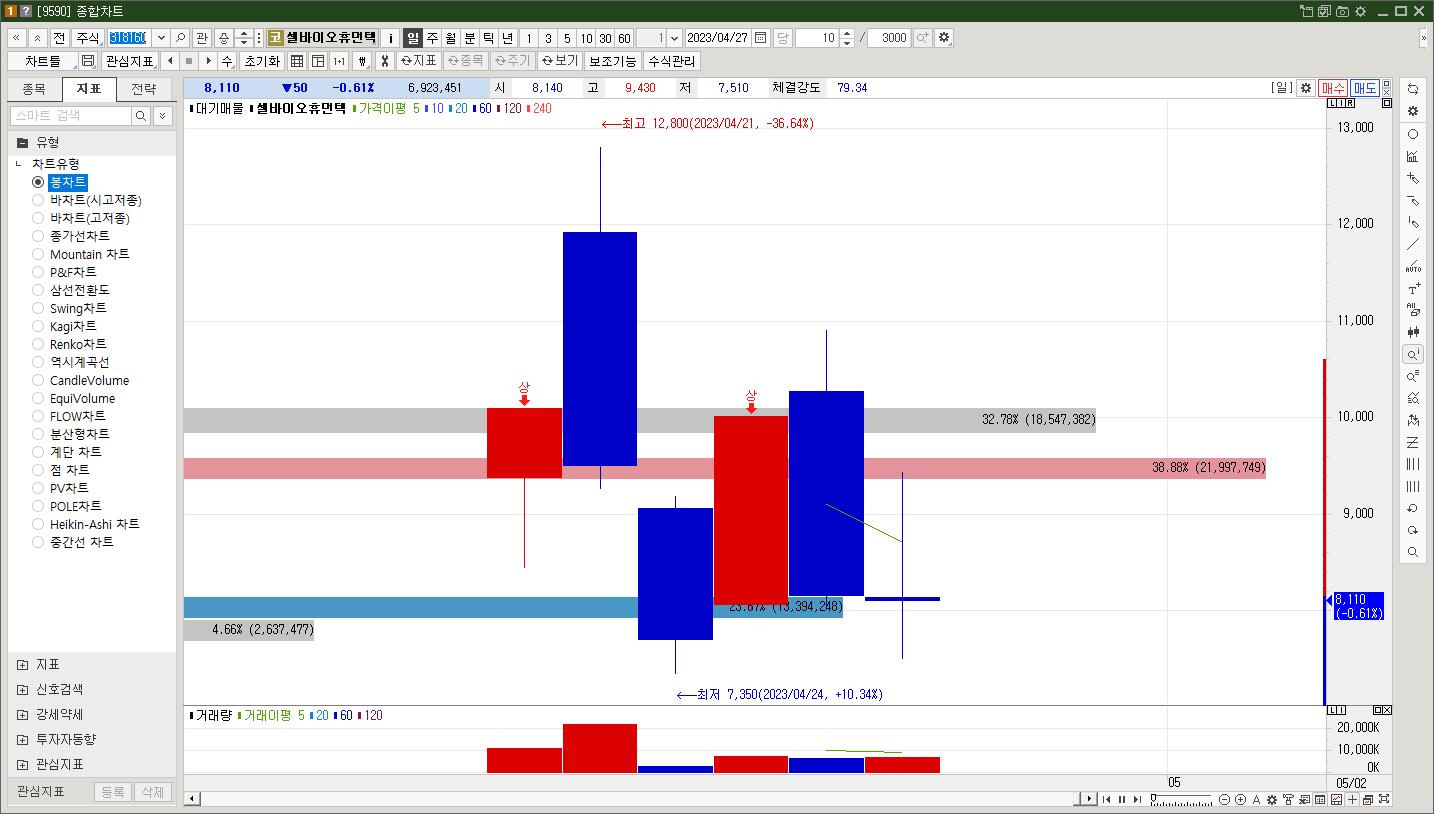
Task: Click the fullscreen fit icon at bottom right
Action: click(1384, 799)
